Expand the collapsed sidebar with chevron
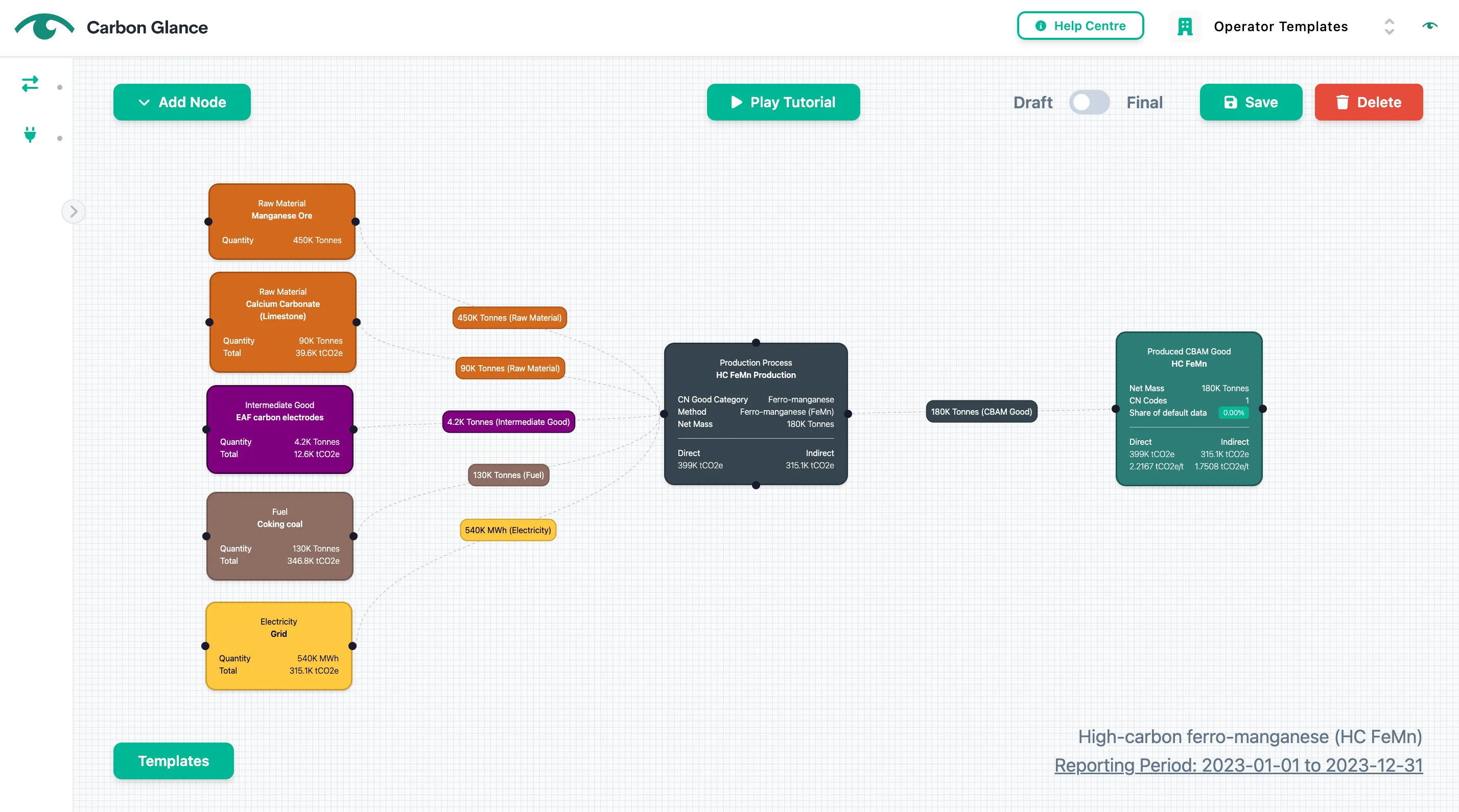Image resolution: width=1459 pixels, height=812 pixels. pyautogui.click(x=74, y=212)
